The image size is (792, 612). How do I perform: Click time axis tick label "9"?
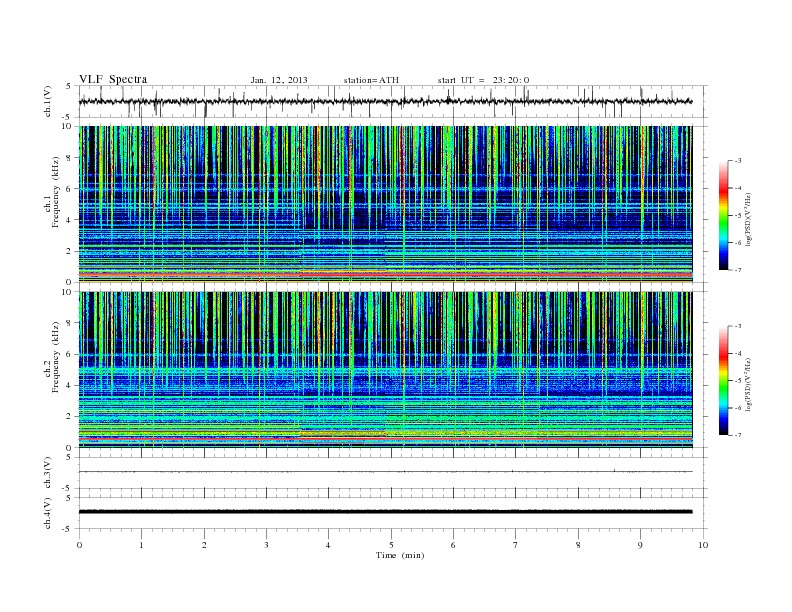640,545
